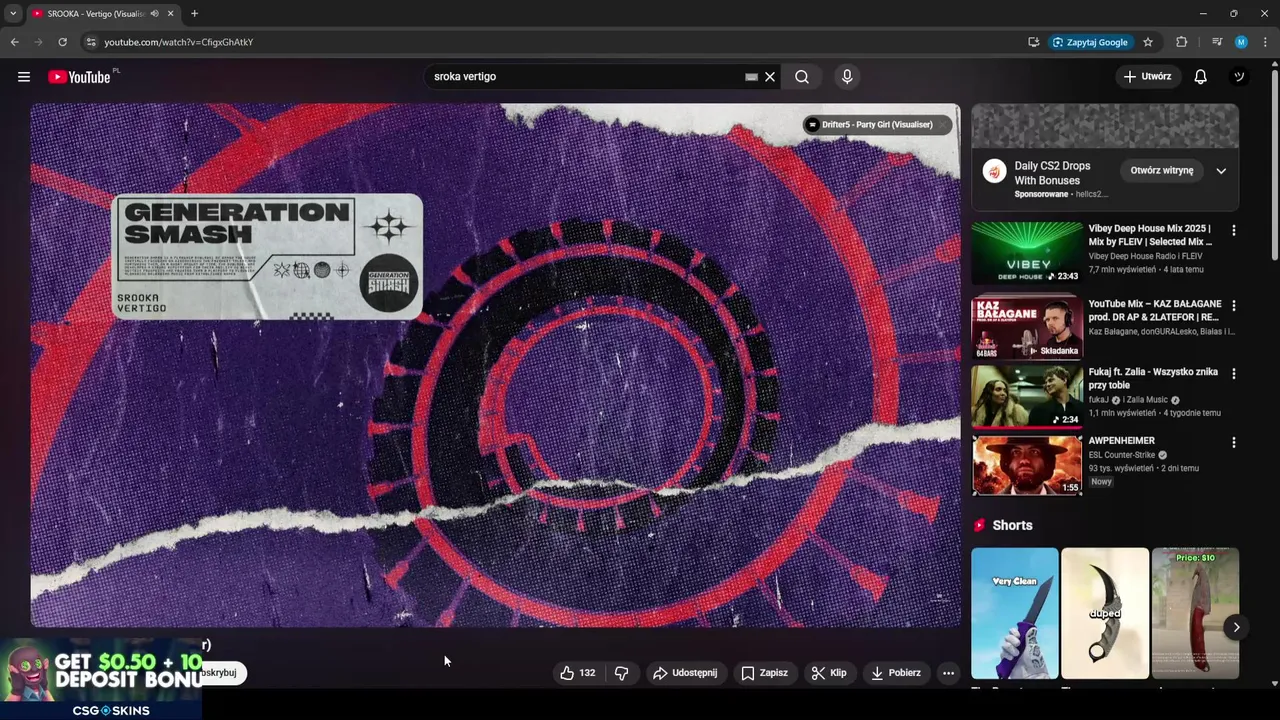Viewport: 1280px width, 720px height.
Task: Dislike the video with thumbs down
Action: pos(621,673)
